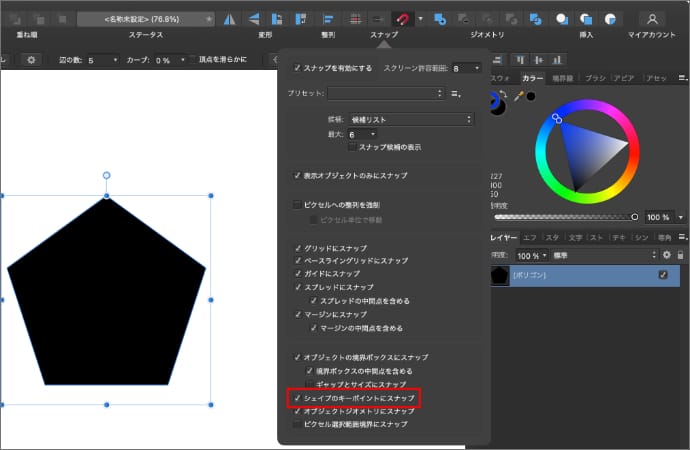Click the opacity slider in color panel
Image resolution: width=690 pixels, height=450 pixels.
tap(565, 216)
